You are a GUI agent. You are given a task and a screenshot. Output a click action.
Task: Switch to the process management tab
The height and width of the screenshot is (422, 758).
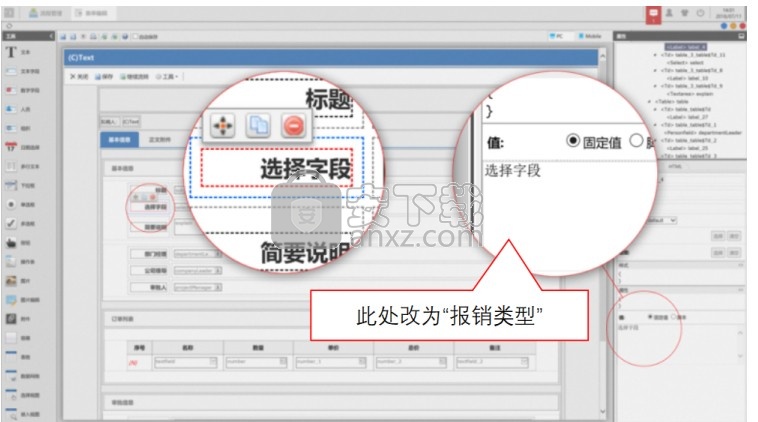coord(46,13)
